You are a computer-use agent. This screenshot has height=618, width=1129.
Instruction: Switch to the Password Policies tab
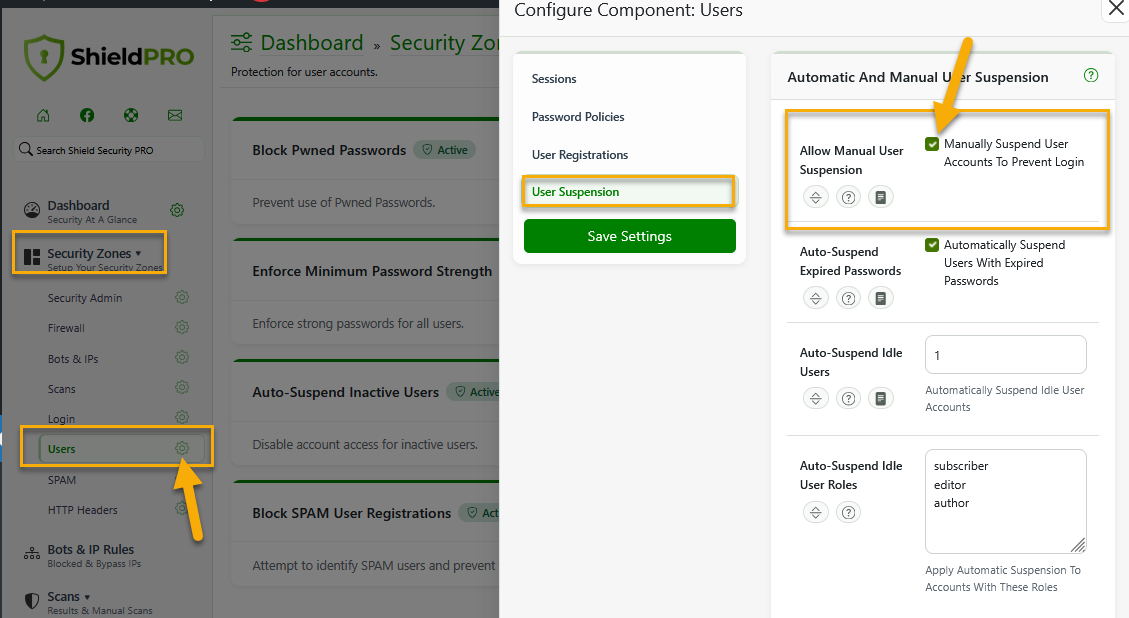(x=578, y=117)
